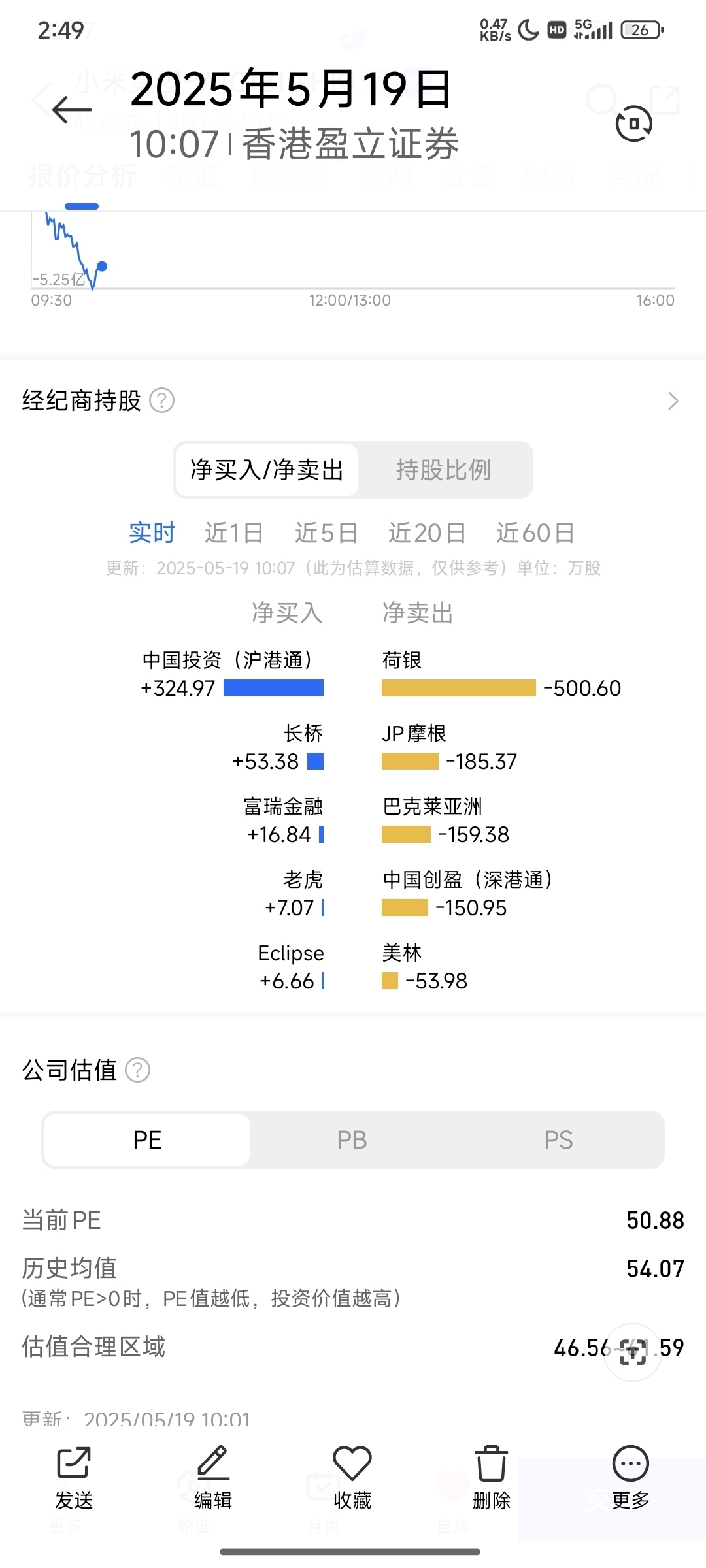Tap the 荷银 net-sell yellow bar

point(458,688)
